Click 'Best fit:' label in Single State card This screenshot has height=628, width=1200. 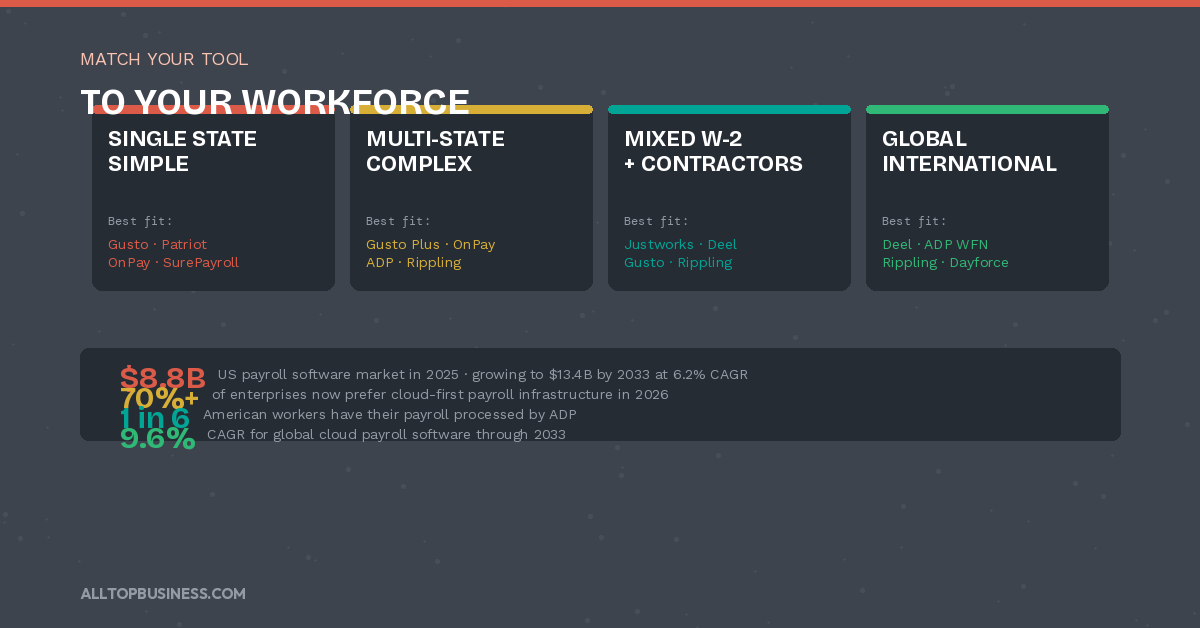pyautogui.click(x=140, y=221)
